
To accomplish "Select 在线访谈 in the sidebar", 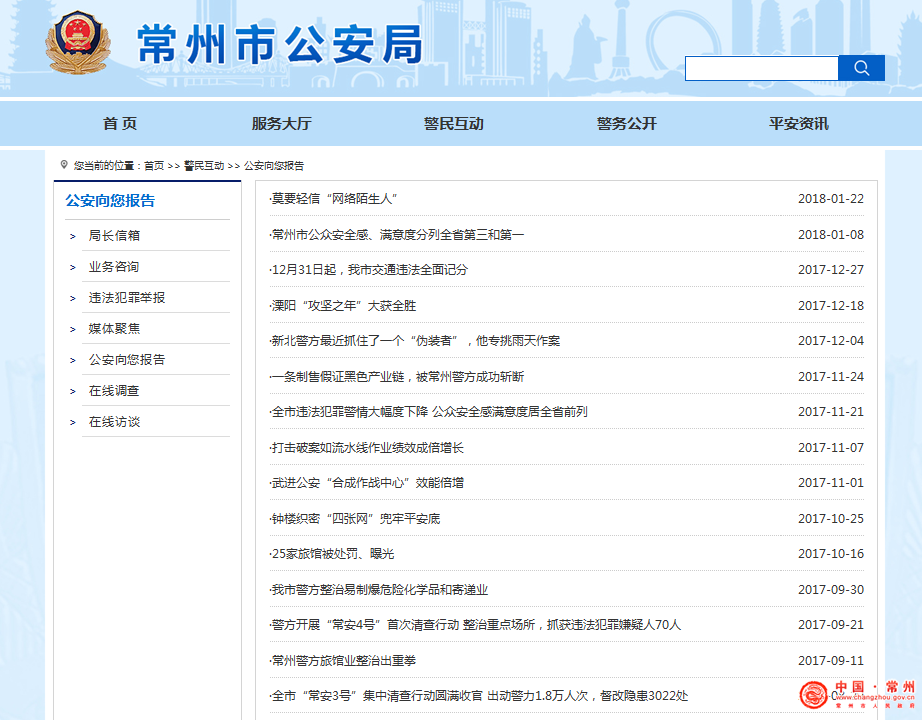I will coord(114,422).
